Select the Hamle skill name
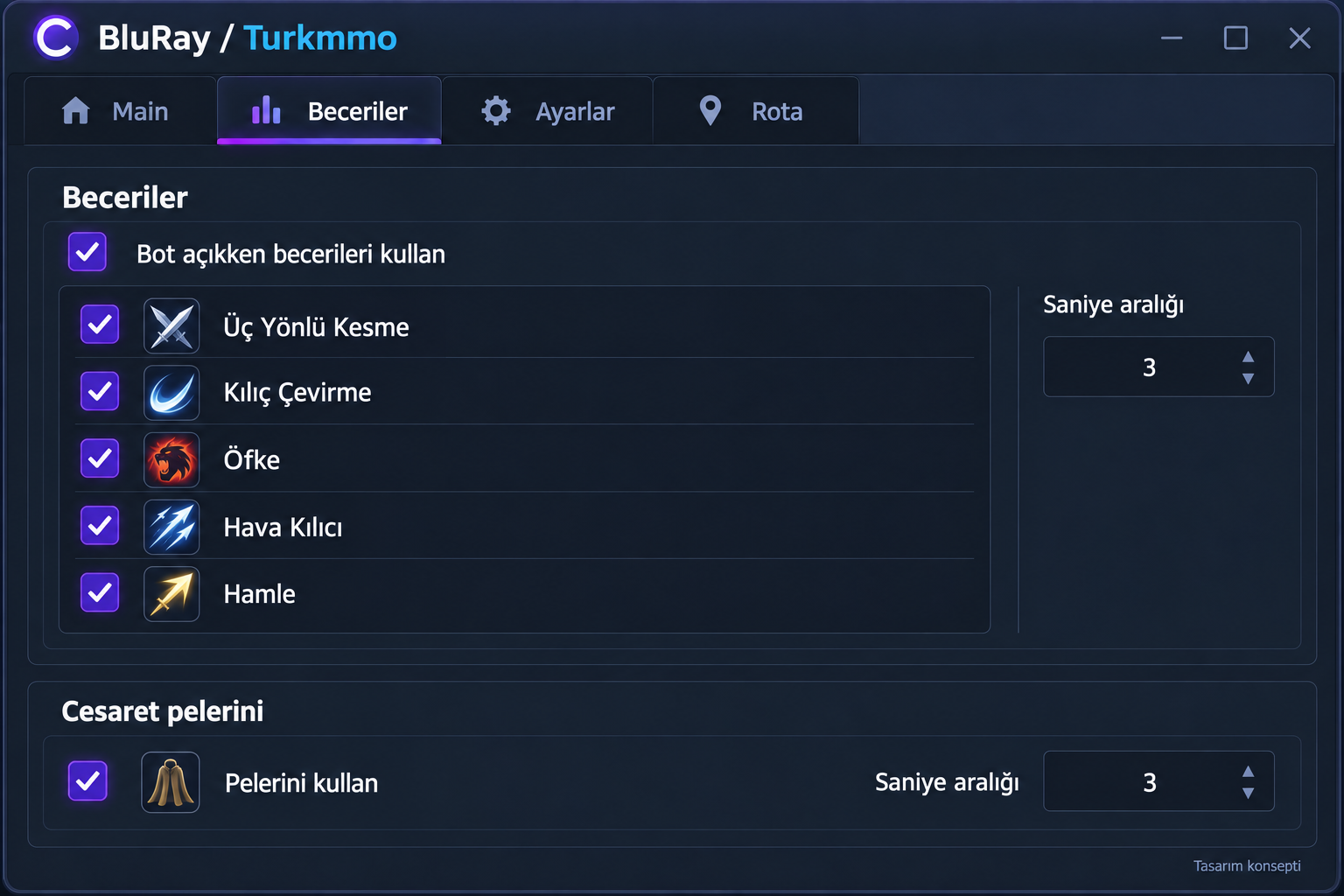The image size is (1344, 896). pos(259,594)
